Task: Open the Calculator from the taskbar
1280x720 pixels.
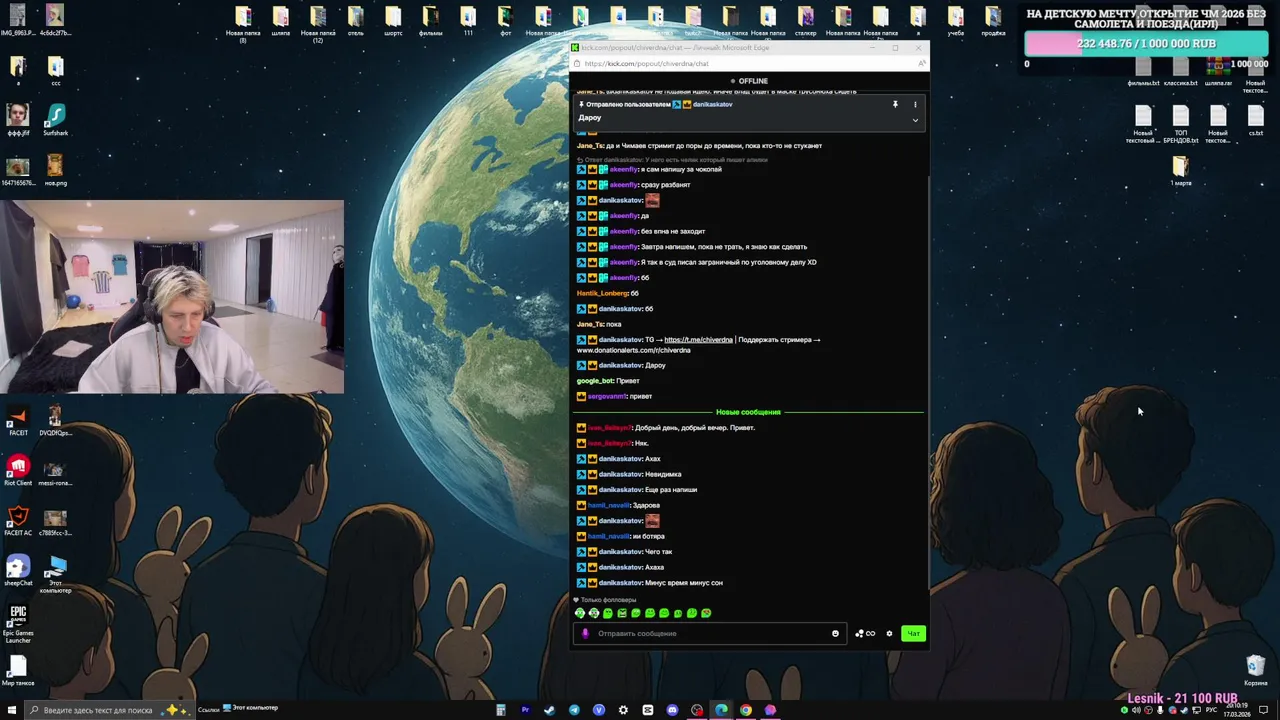Action: click(500, 710)
